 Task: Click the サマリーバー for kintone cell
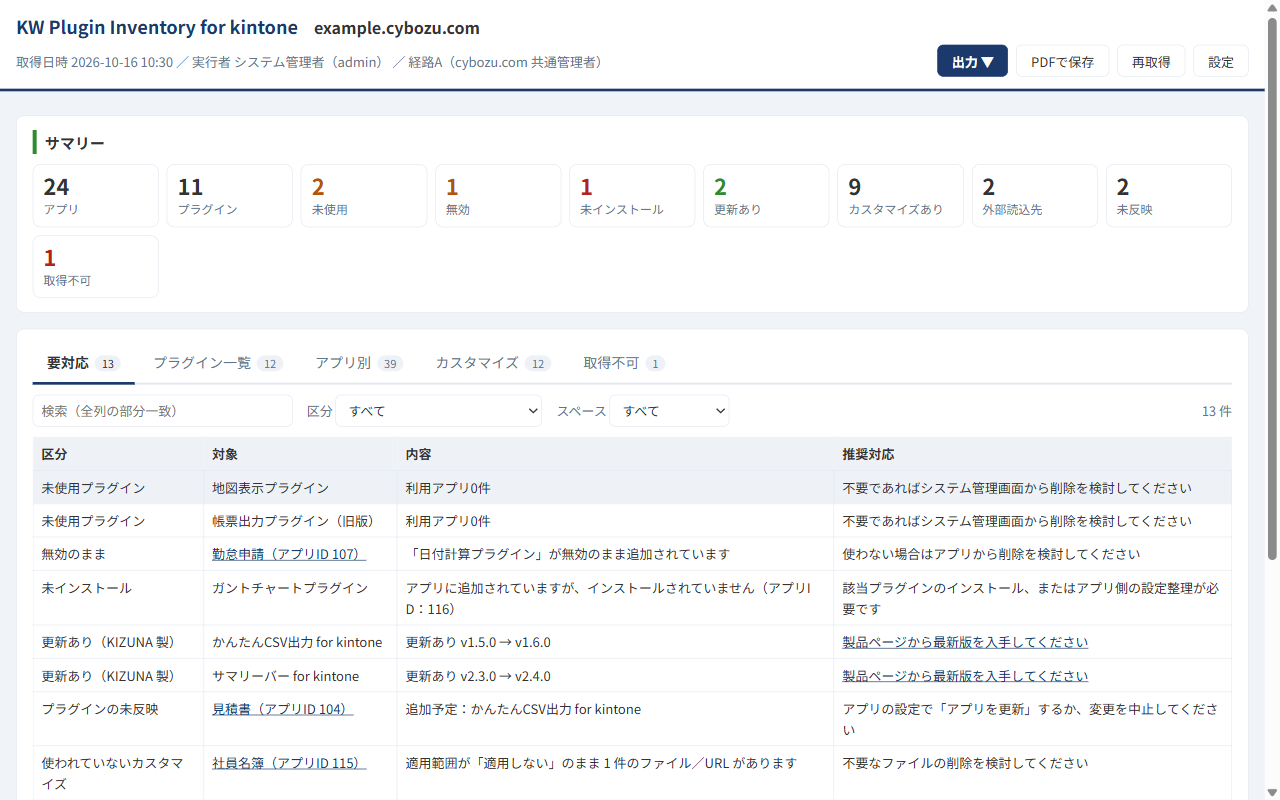[x=300, y=676]
